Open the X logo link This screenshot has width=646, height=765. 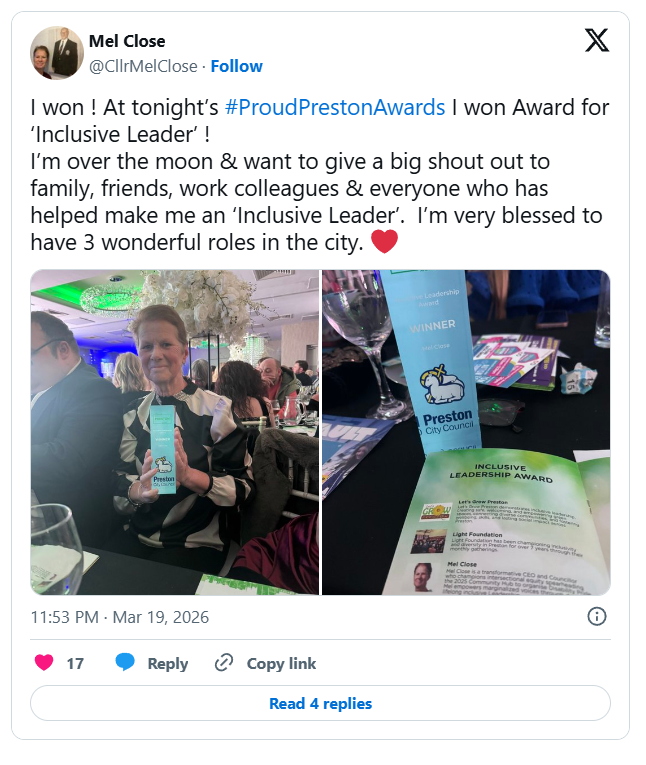(597, 40)
